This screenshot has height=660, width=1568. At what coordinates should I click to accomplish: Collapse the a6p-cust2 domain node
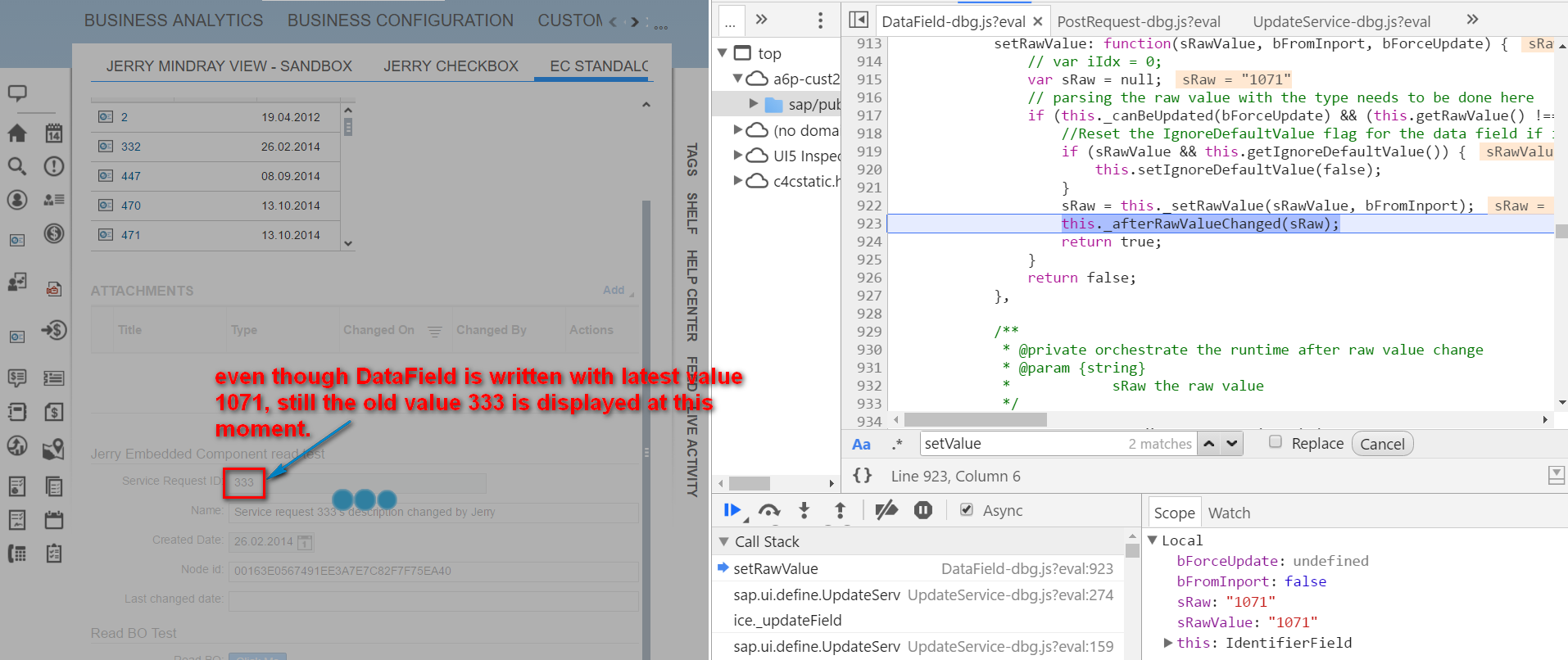coord(738,79)
